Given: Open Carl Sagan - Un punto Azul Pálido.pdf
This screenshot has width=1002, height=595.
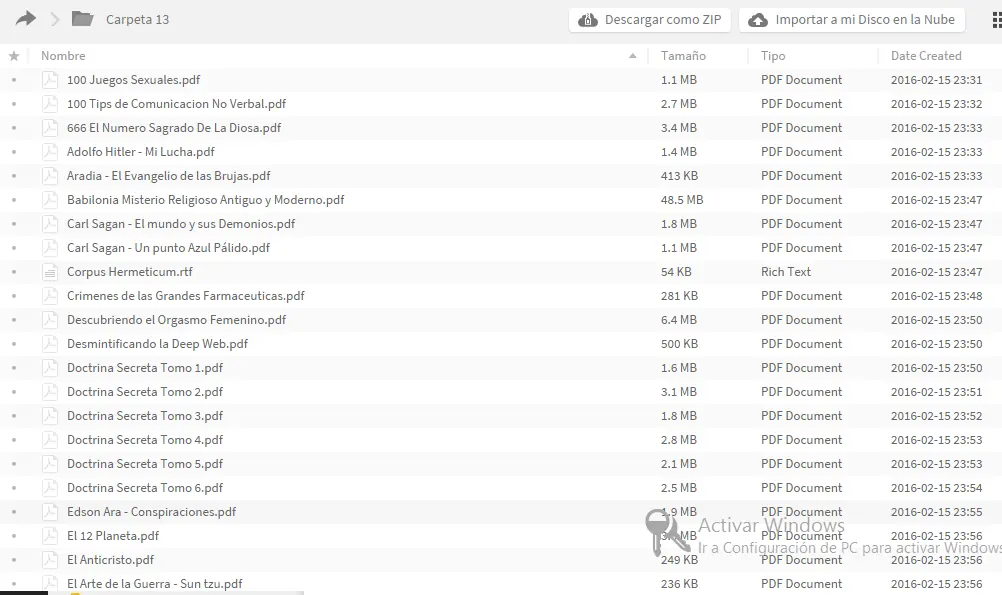Looking at the screenshot, I should (169, 248).
